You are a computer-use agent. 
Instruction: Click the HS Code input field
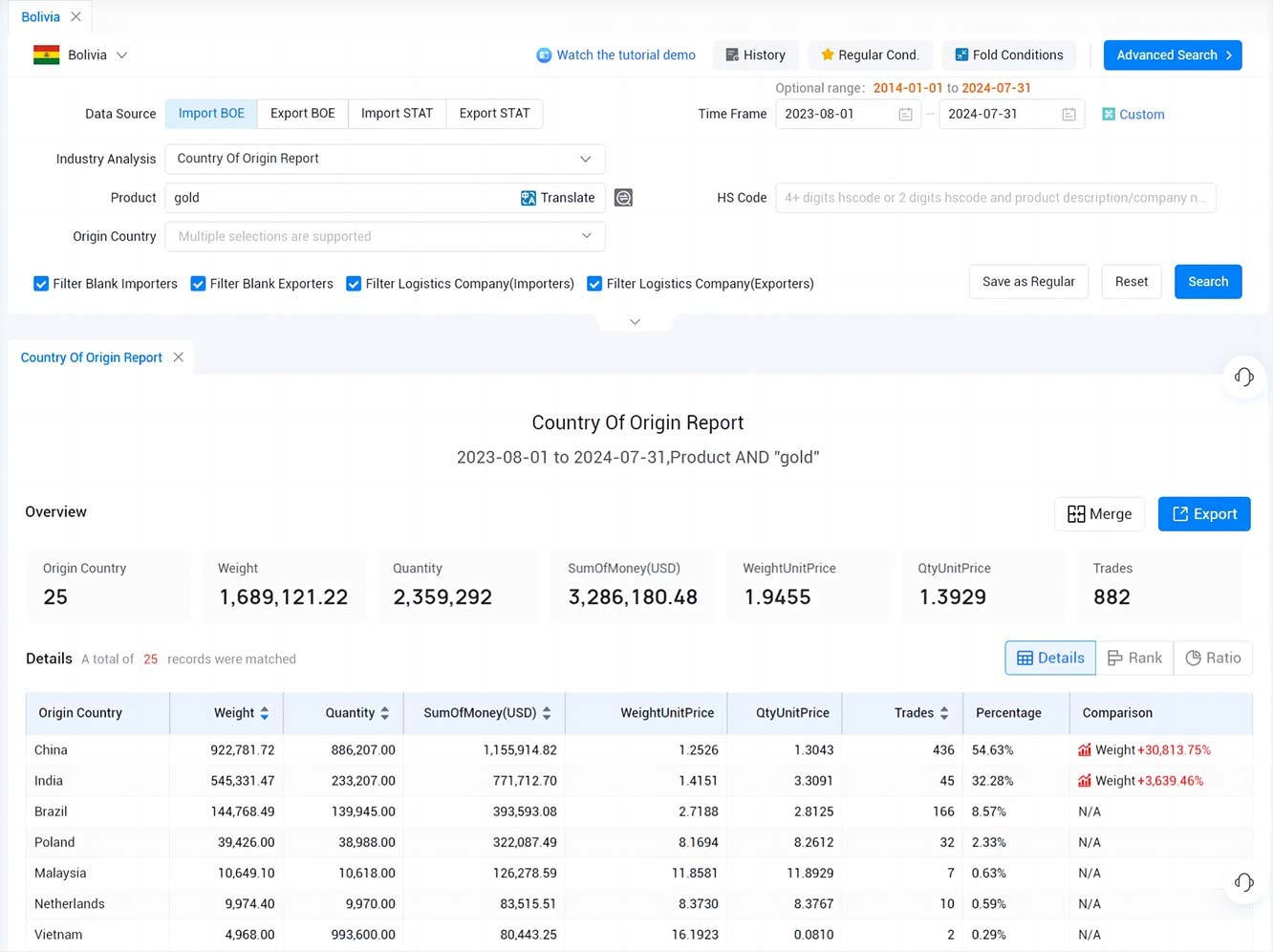click(996, 198)
